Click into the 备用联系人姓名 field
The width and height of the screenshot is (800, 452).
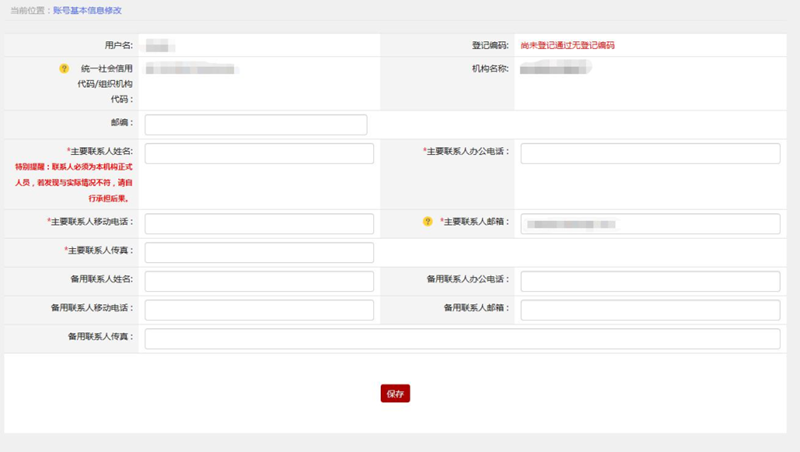click(259, 281)
